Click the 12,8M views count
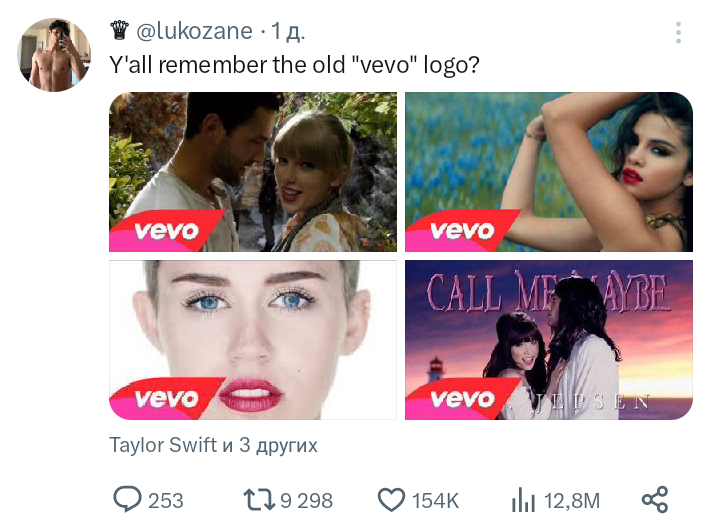This screenshot has width=714, height=524. 571,500
